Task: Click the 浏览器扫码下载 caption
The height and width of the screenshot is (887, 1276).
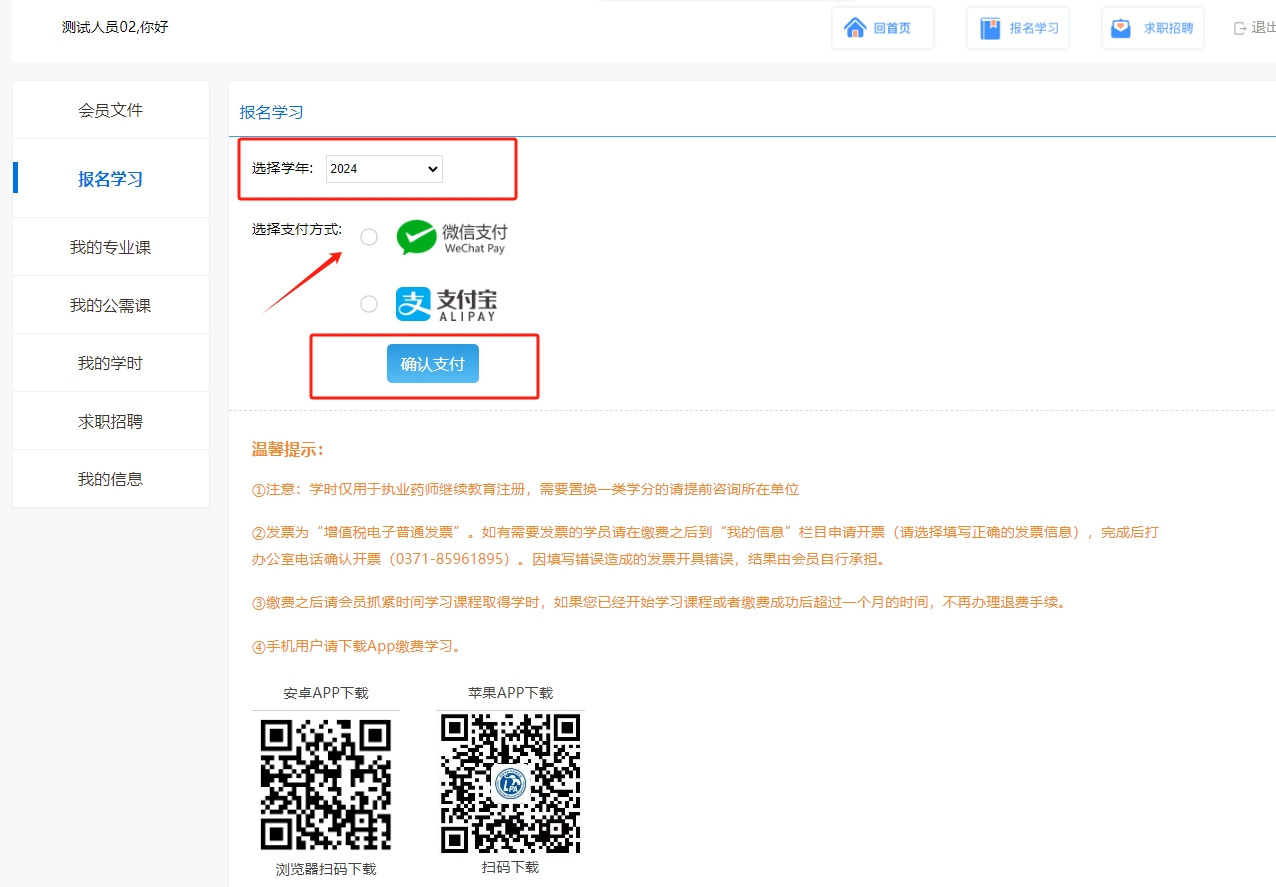Action: click(x=326, y=869)
